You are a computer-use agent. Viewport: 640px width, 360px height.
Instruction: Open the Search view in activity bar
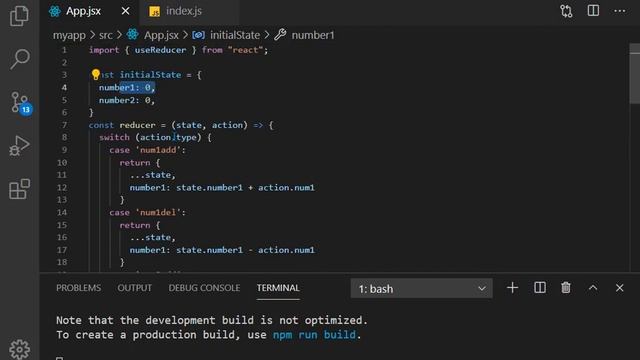(19, 59)
